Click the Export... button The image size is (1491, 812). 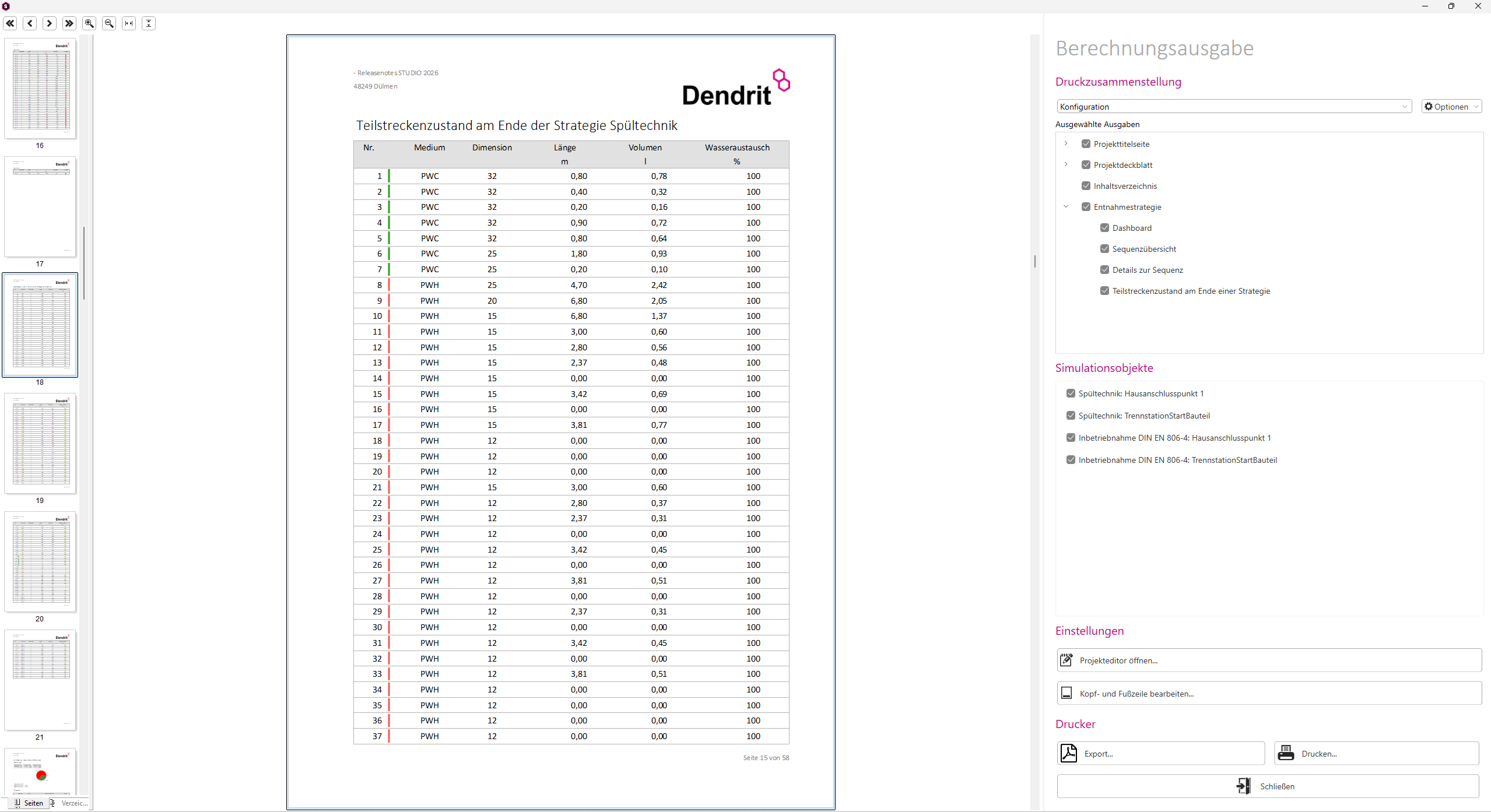click(x=1160, y=754)
